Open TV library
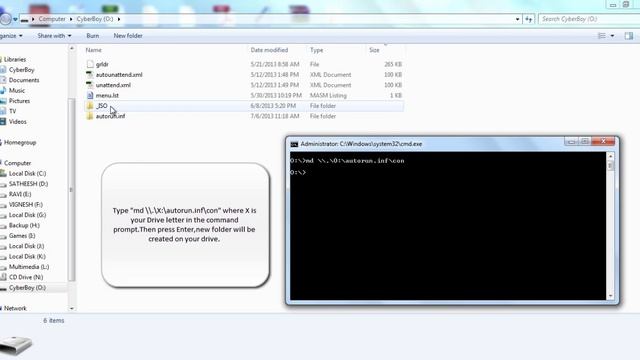 (13, 111)
